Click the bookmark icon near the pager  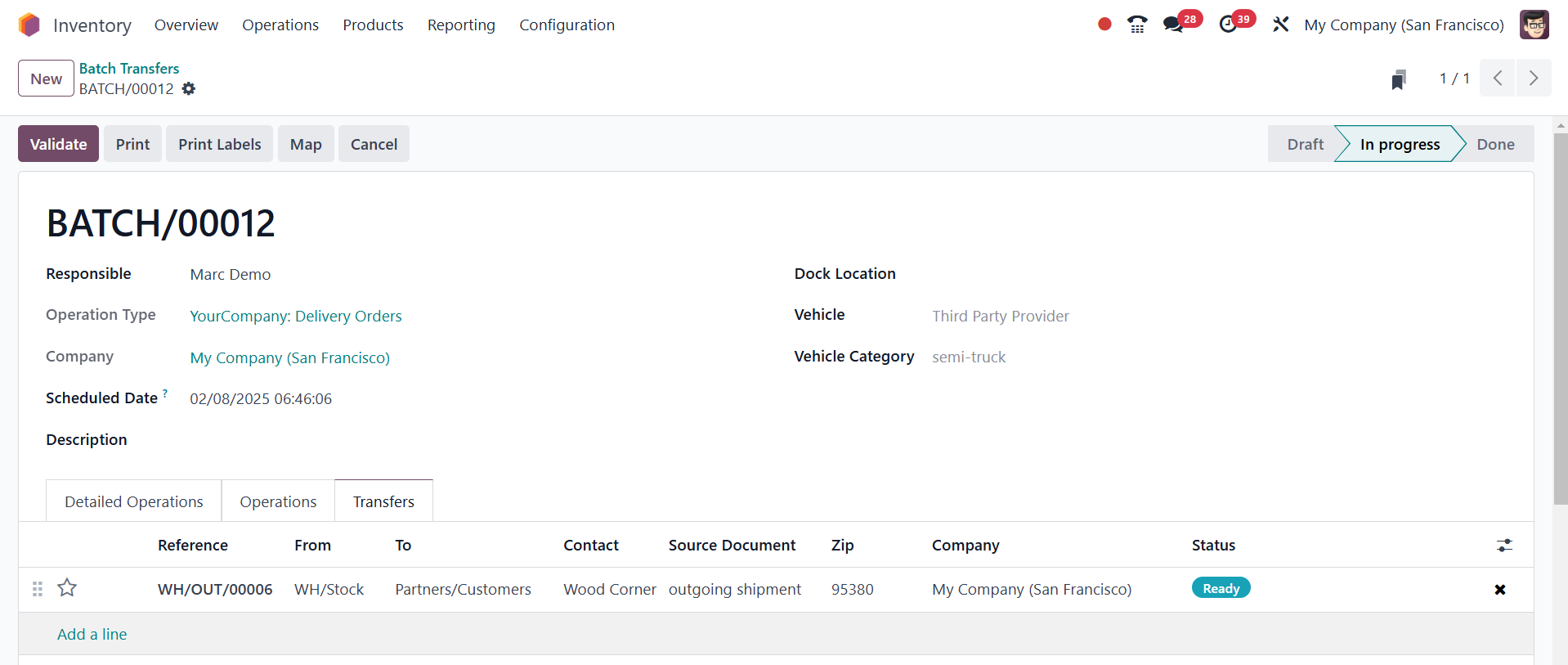coord(1399,79)
